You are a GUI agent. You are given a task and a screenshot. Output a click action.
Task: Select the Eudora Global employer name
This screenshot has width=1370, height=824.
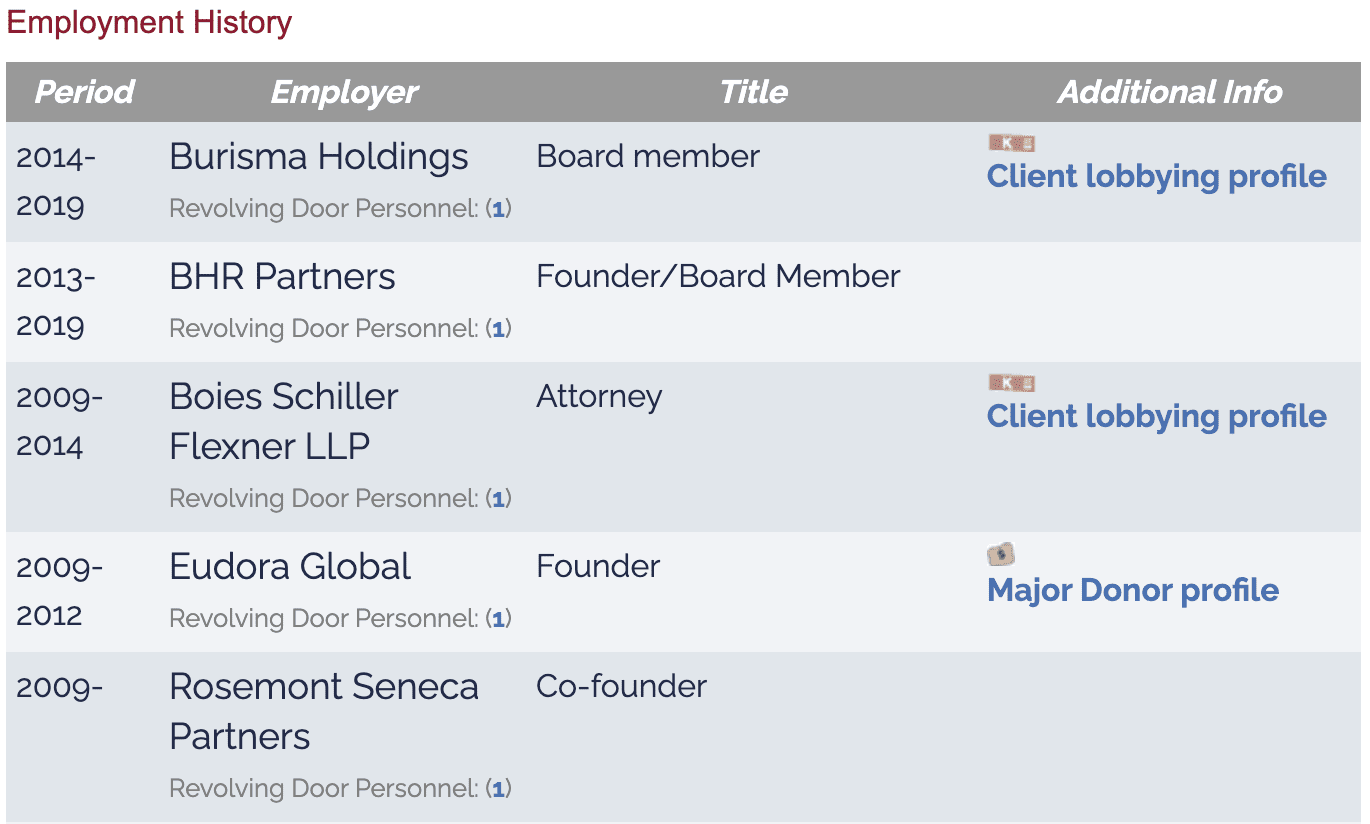click(290, 567)
